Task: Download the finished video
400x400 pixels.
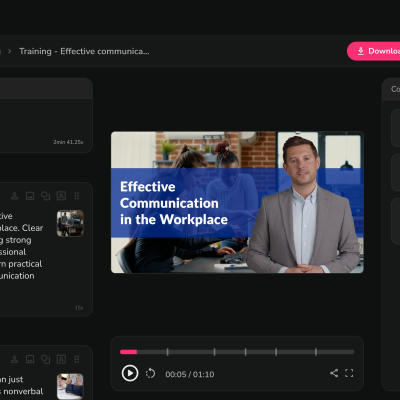Action: [x=374, y=51]
